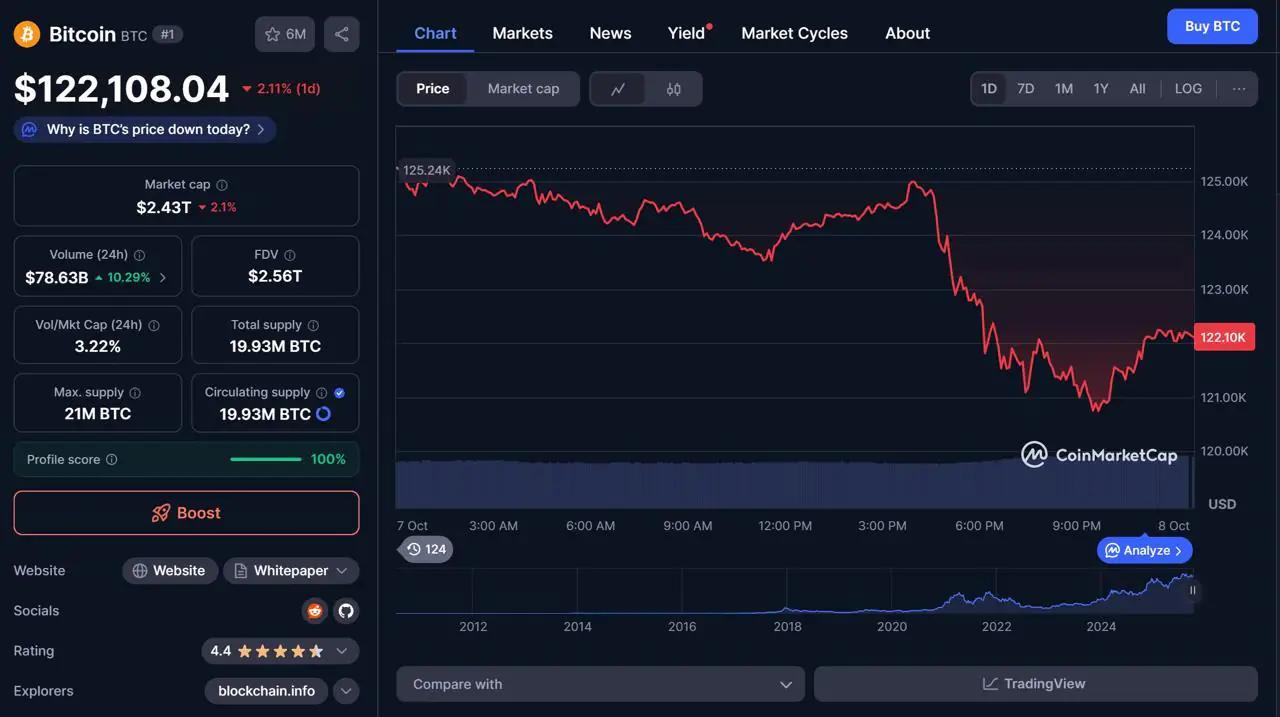1280x717 pixels.
Task: Expand the Whitepaper dropdown
Action: coord(341,571)
